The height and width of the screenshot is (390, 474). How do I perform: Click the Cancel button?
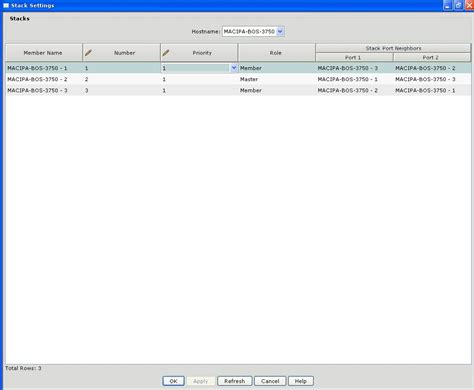pyautogui.click(x=270, y=381)
